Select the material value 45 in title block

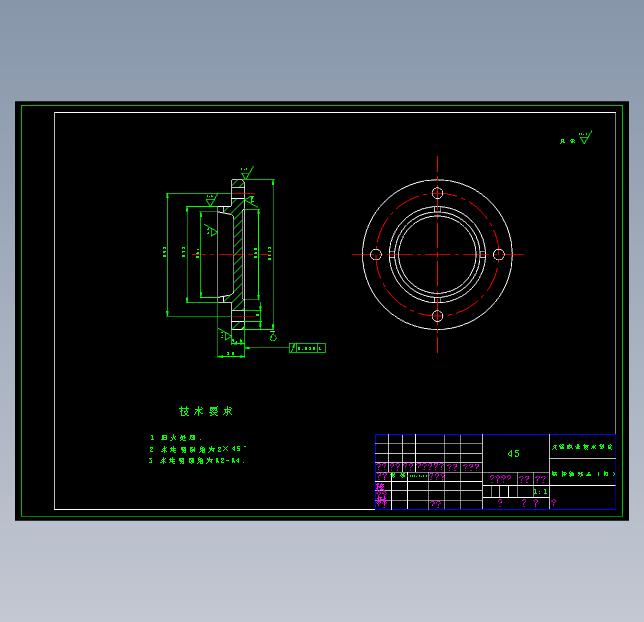tap(513, 454)
